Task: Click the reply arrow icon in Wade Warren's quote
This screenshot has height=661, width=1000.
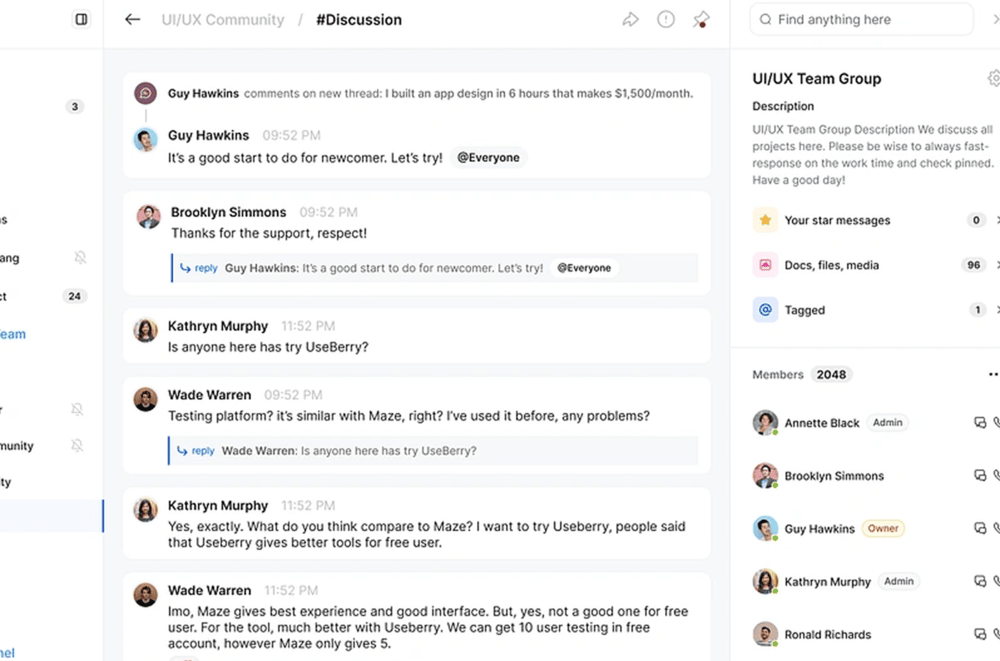Action: tap(182, 450)
